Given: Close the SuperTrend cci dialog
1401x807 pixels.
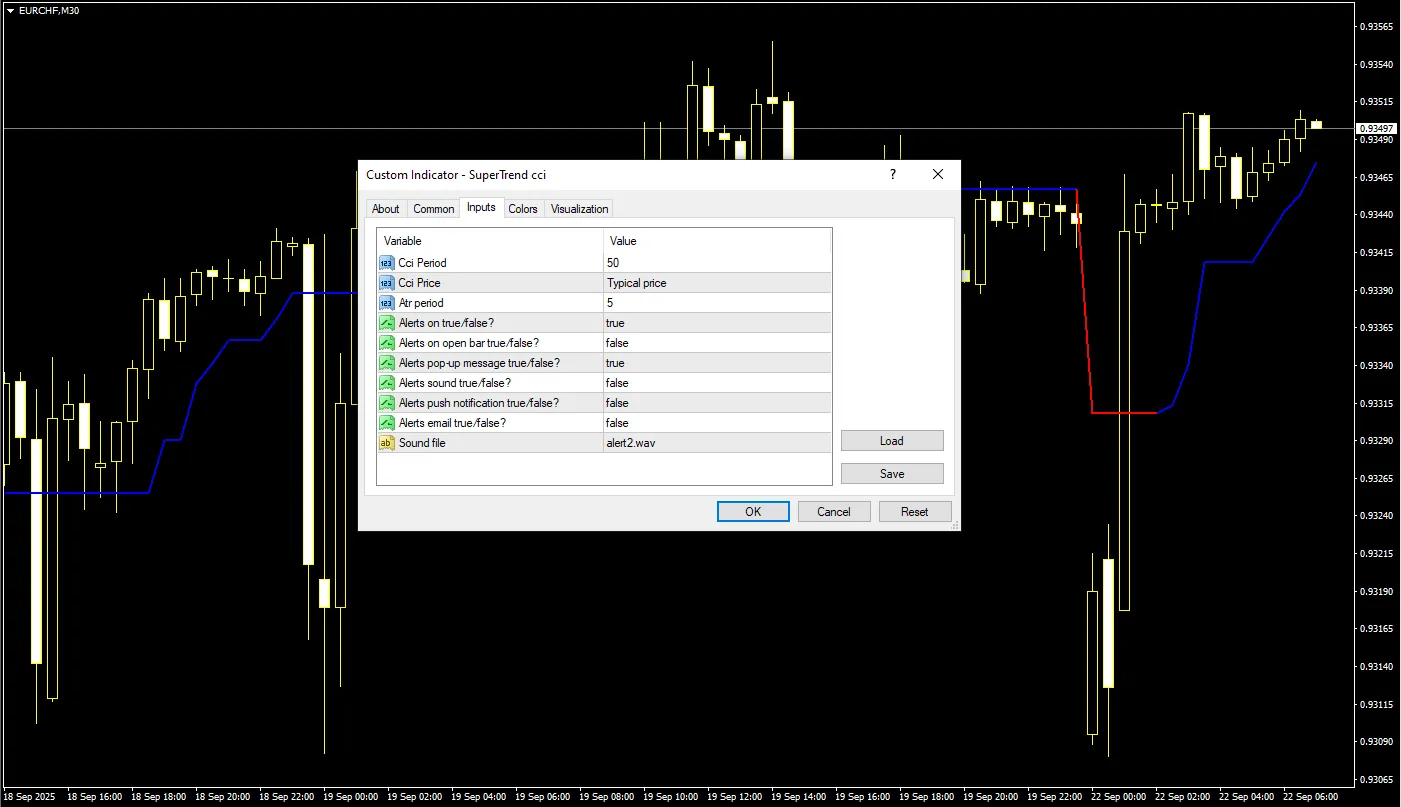Looking at the screenshot, I should pyautogui.click(x=938, y=174).
